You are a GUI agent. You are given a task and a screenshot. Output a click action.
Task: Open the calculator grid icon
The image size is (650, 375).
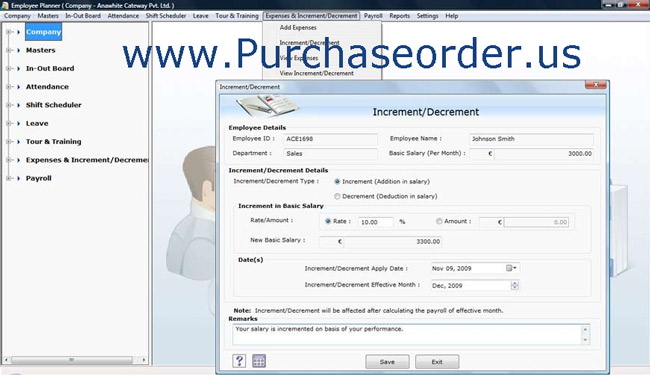pos(259,361)
